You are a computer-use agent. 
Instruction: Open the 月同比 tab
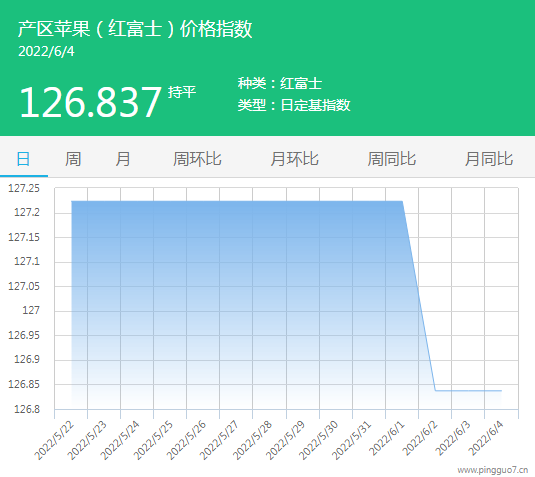click(x=489, y=159)
